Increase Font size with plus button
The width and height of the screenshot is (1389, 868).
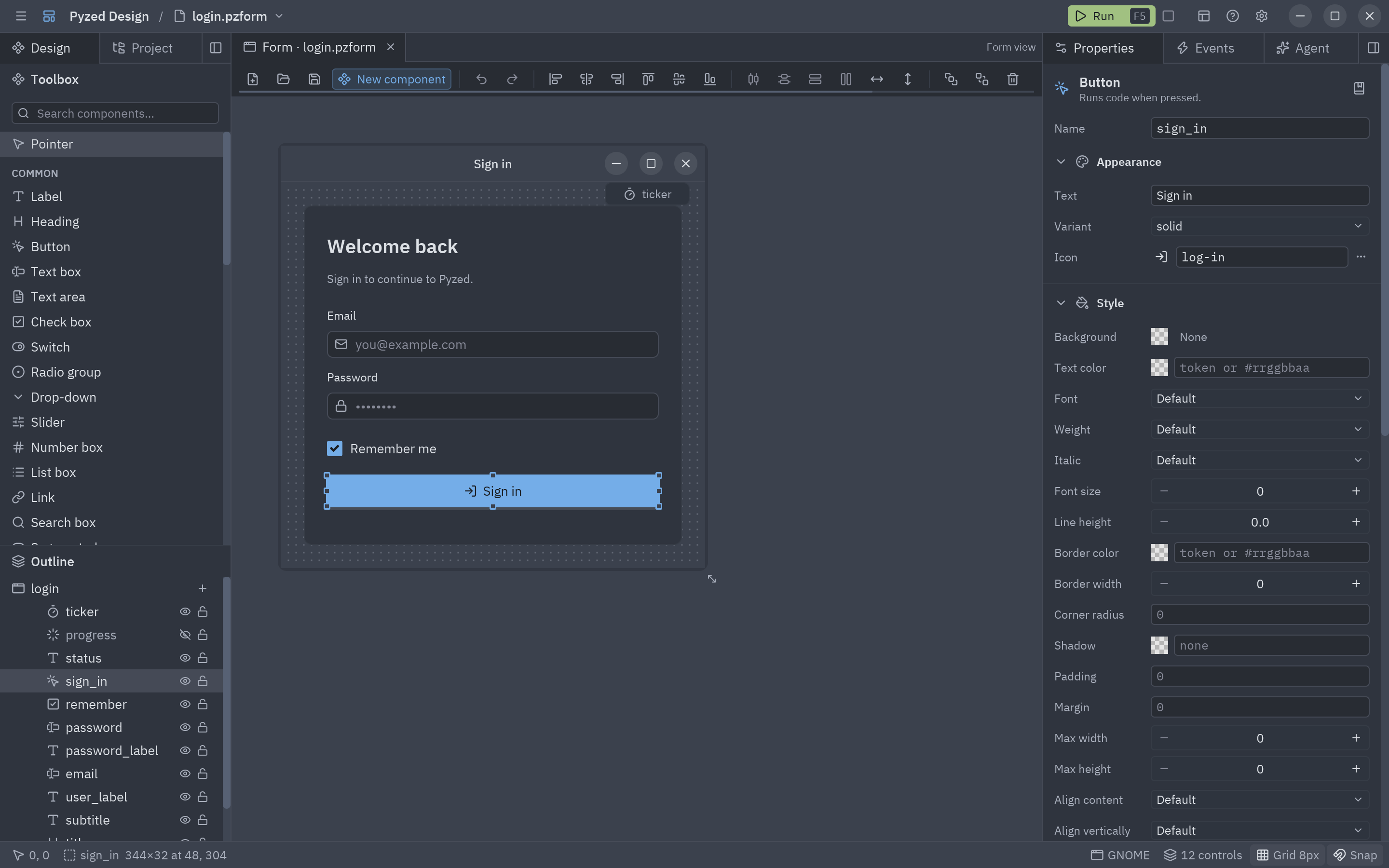tap(1356, 491)
